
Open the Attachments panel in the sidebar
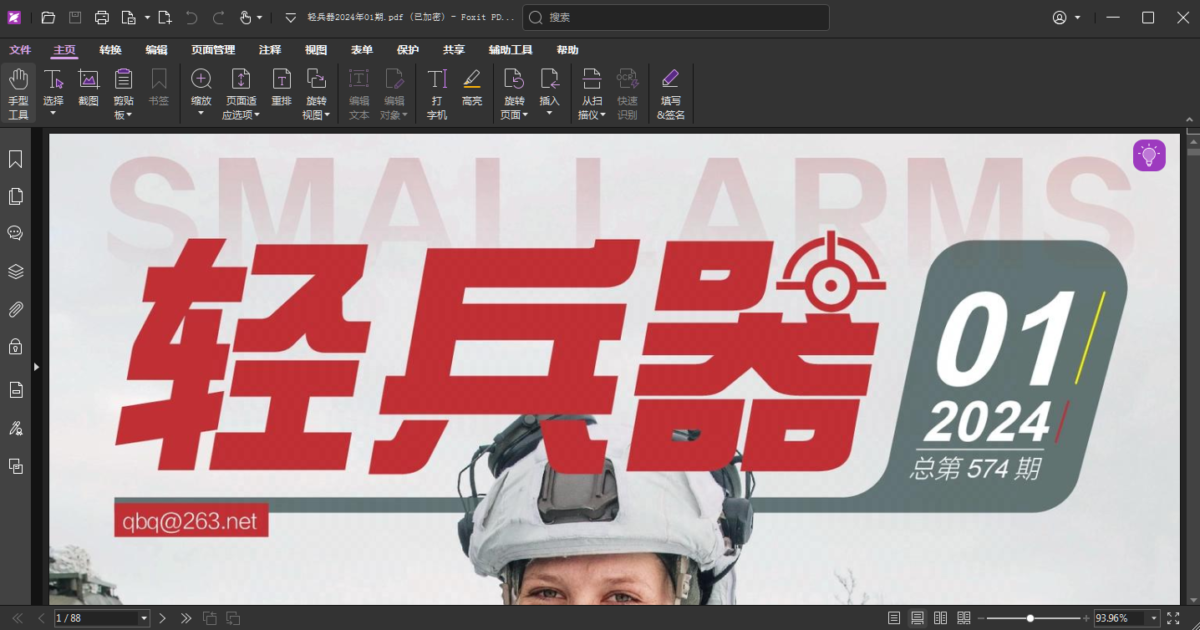[15, 309]
